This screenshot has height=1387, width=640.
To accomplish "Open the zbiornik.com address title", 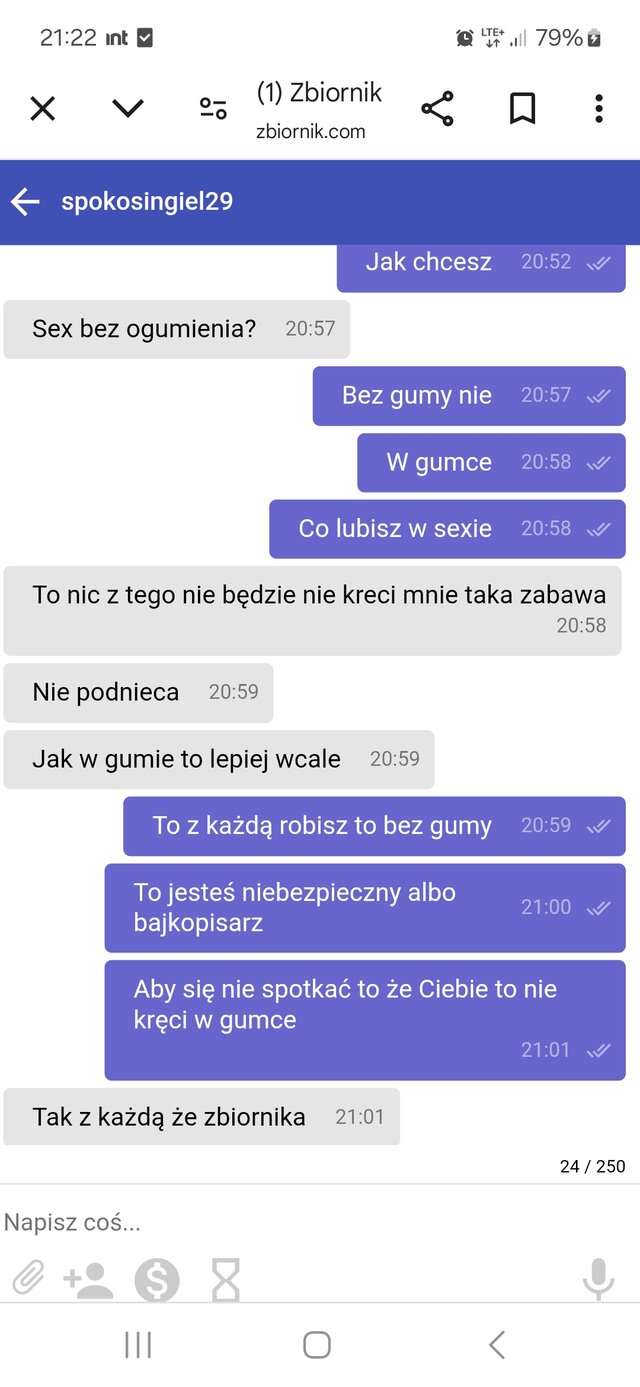I will click(319, 110).
